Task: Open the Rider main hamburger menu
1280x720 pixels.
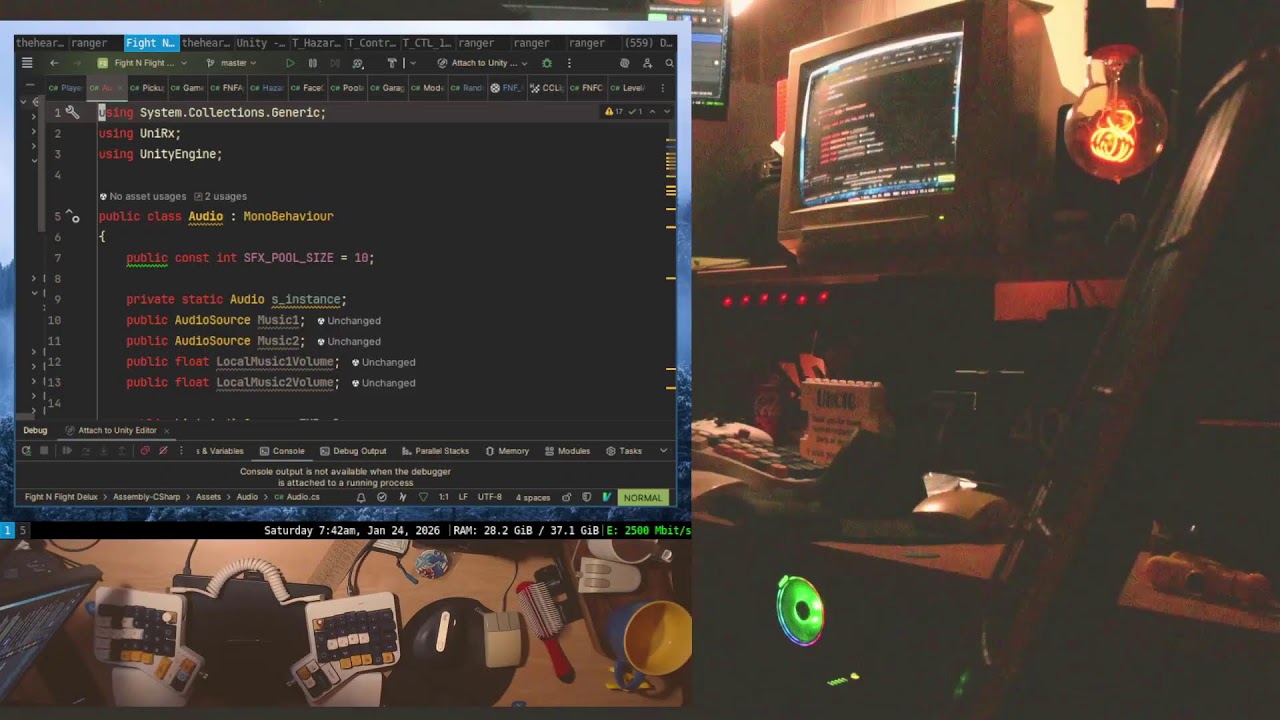Action: point(27,63)
